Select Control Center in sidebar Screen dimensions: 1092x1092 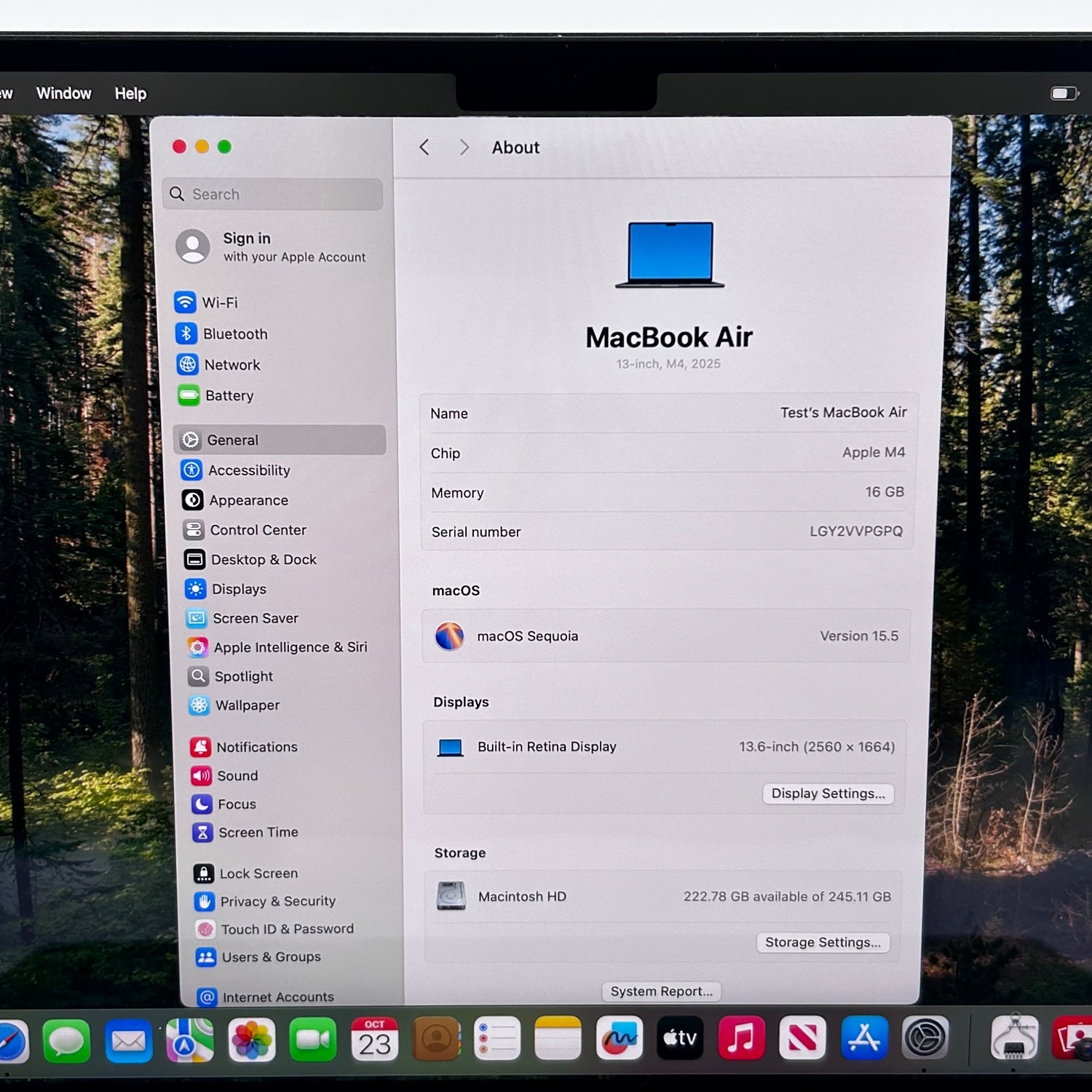(257, 530)
